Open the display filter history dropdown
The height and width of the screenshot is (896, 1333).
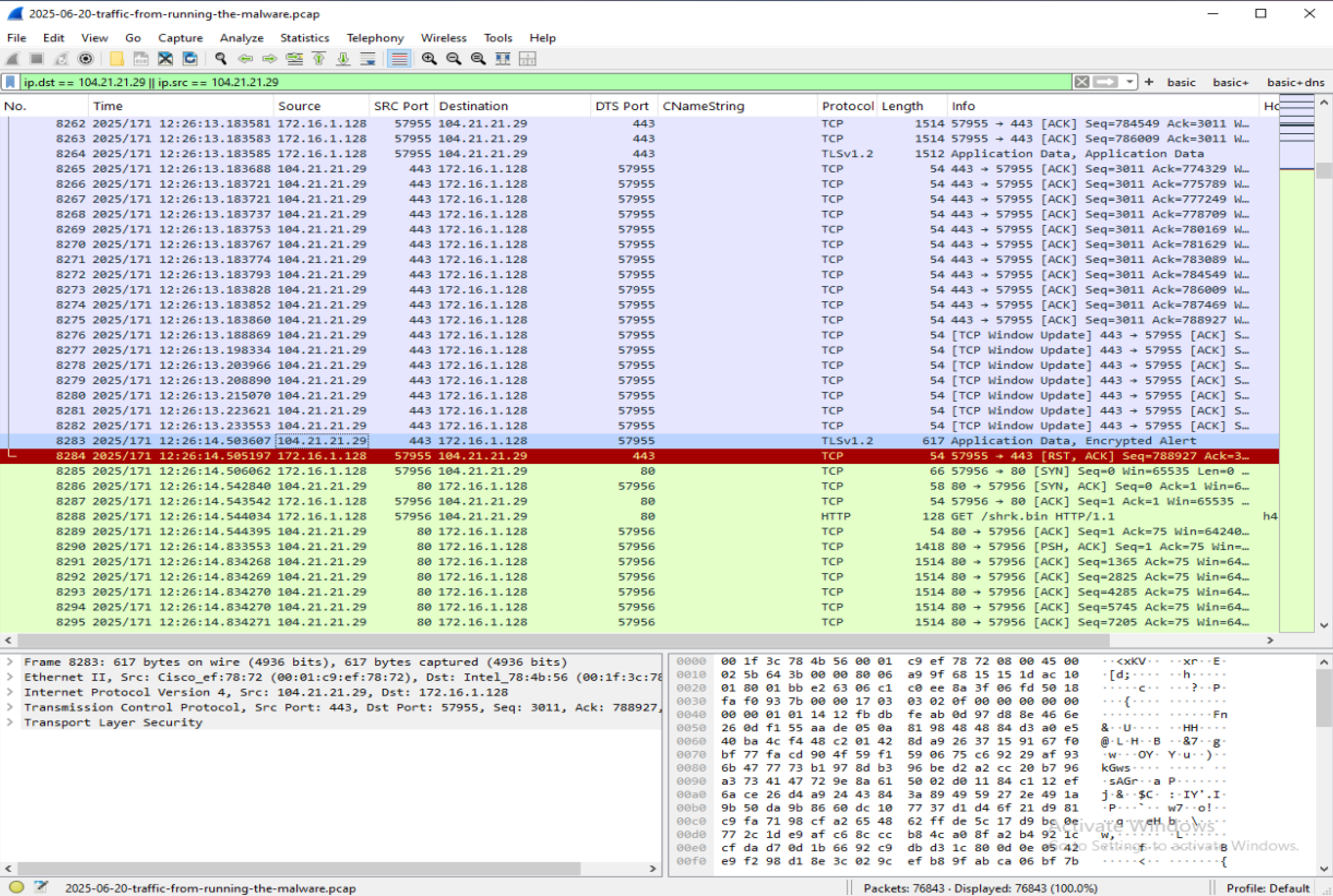tap(1129, 82)
